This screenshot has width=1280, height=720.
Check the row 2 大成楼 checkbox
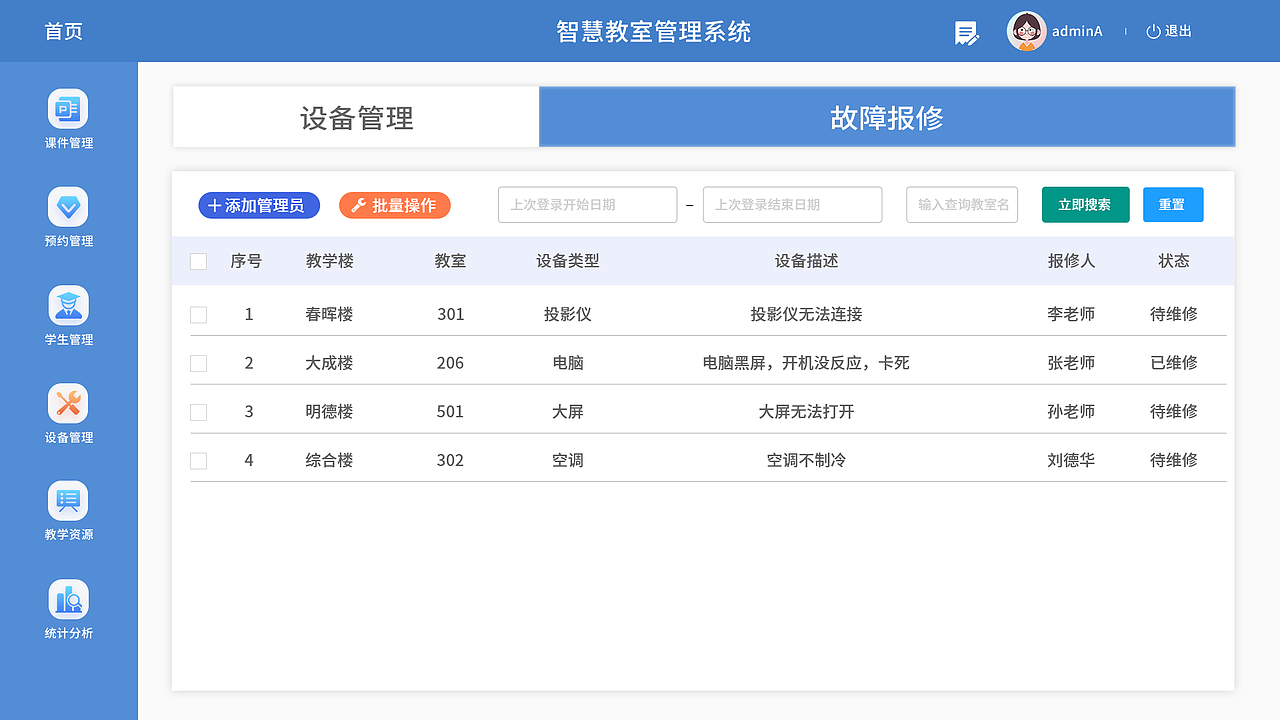[198, 363]
